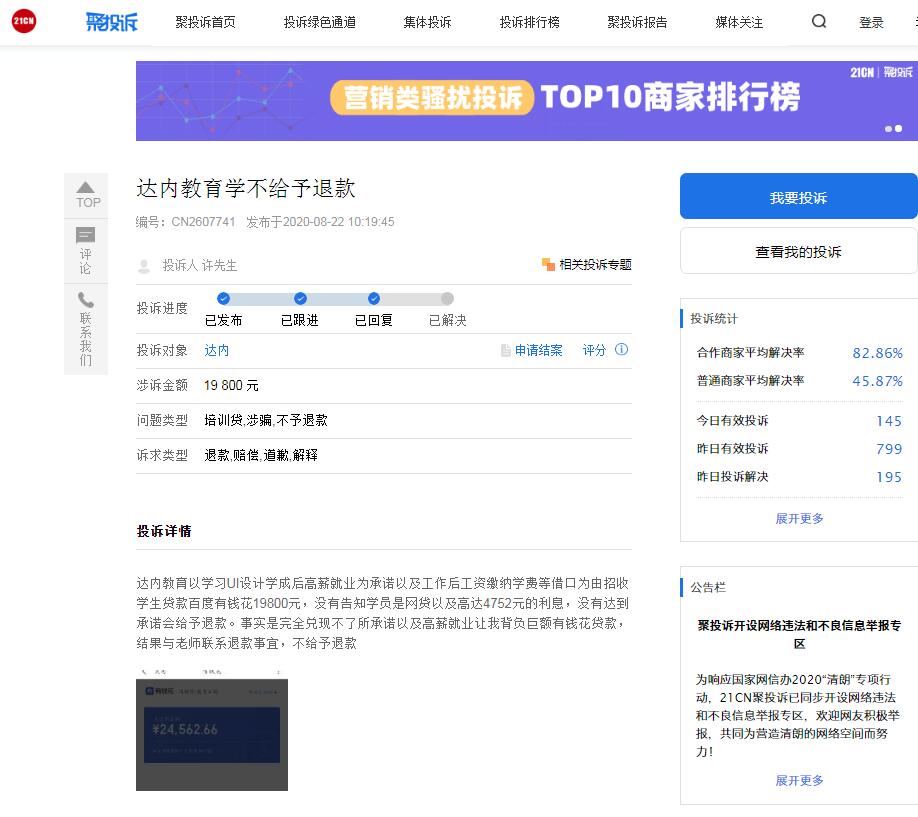Click the 投诉详情 section heading

164,531
